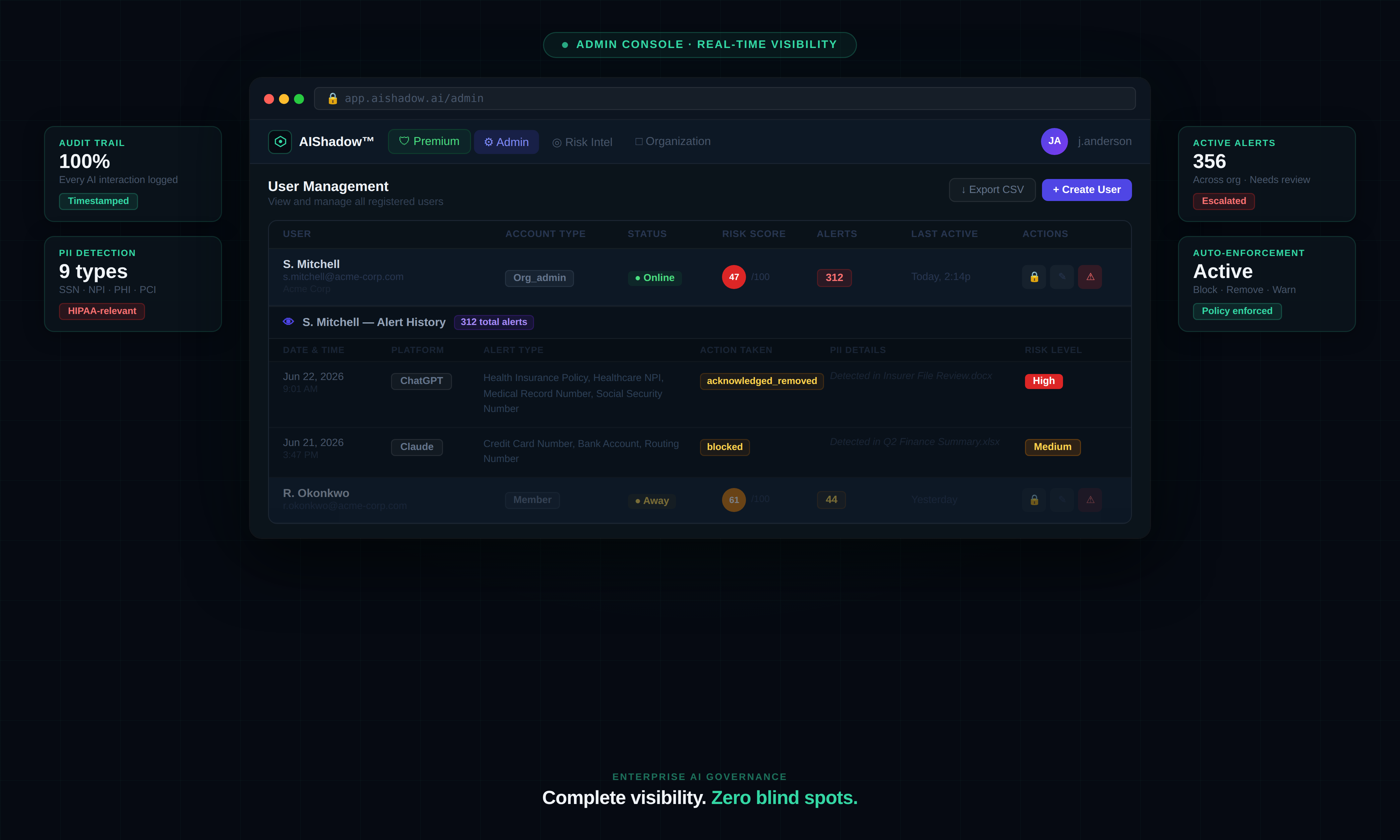
Task: Click the warning triangle icon for R. Okonkwo
Action: pyautogui.click(x=1090, y=500)
